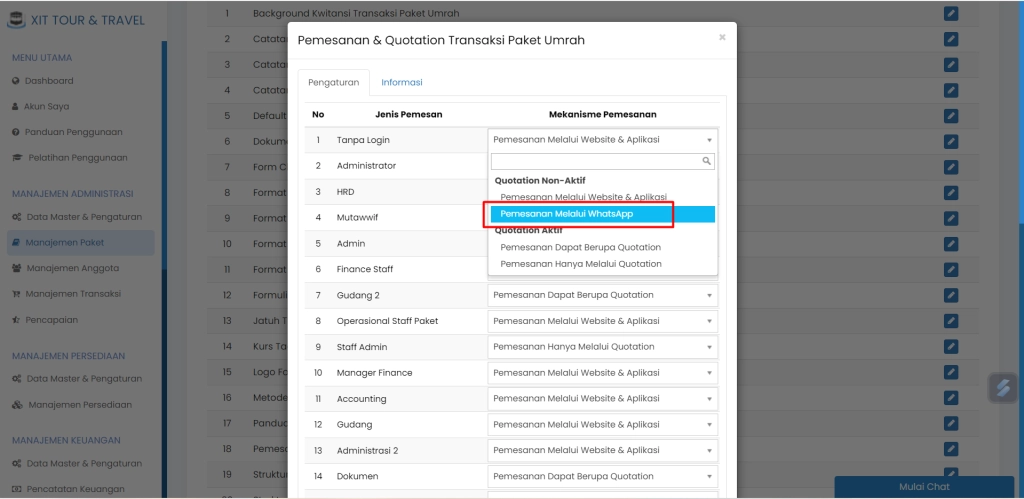The image size is (1024, 499).
Task: Click the floating blue widget icon at right edge
Action: pos(1002,388)
